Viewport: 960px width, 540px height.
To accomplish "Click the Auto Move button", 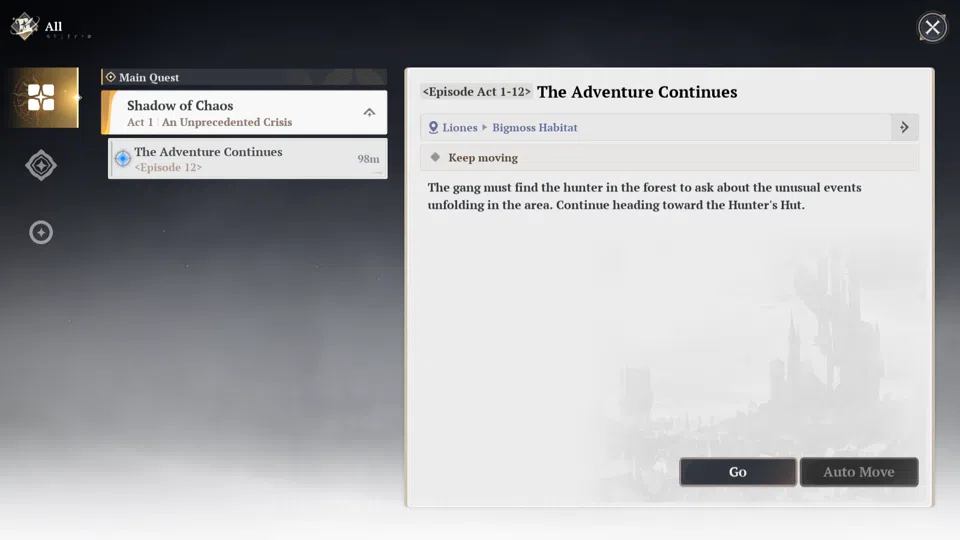I will (859, 472).
